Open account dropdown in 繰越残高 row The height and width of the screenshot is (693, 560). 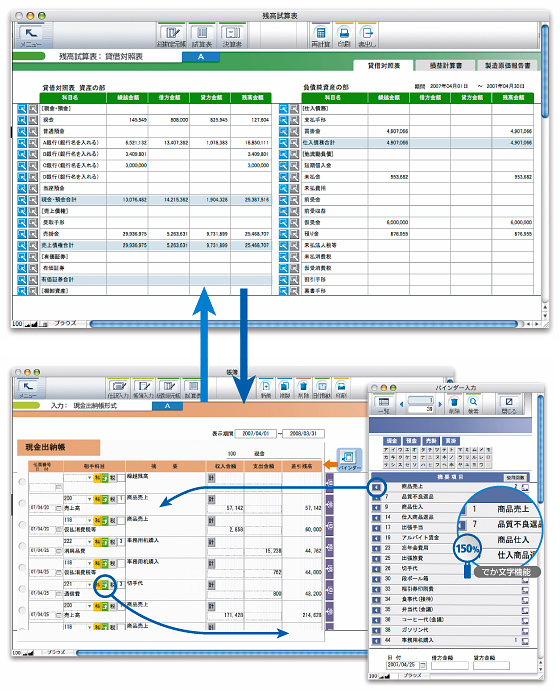pos(90,478)
